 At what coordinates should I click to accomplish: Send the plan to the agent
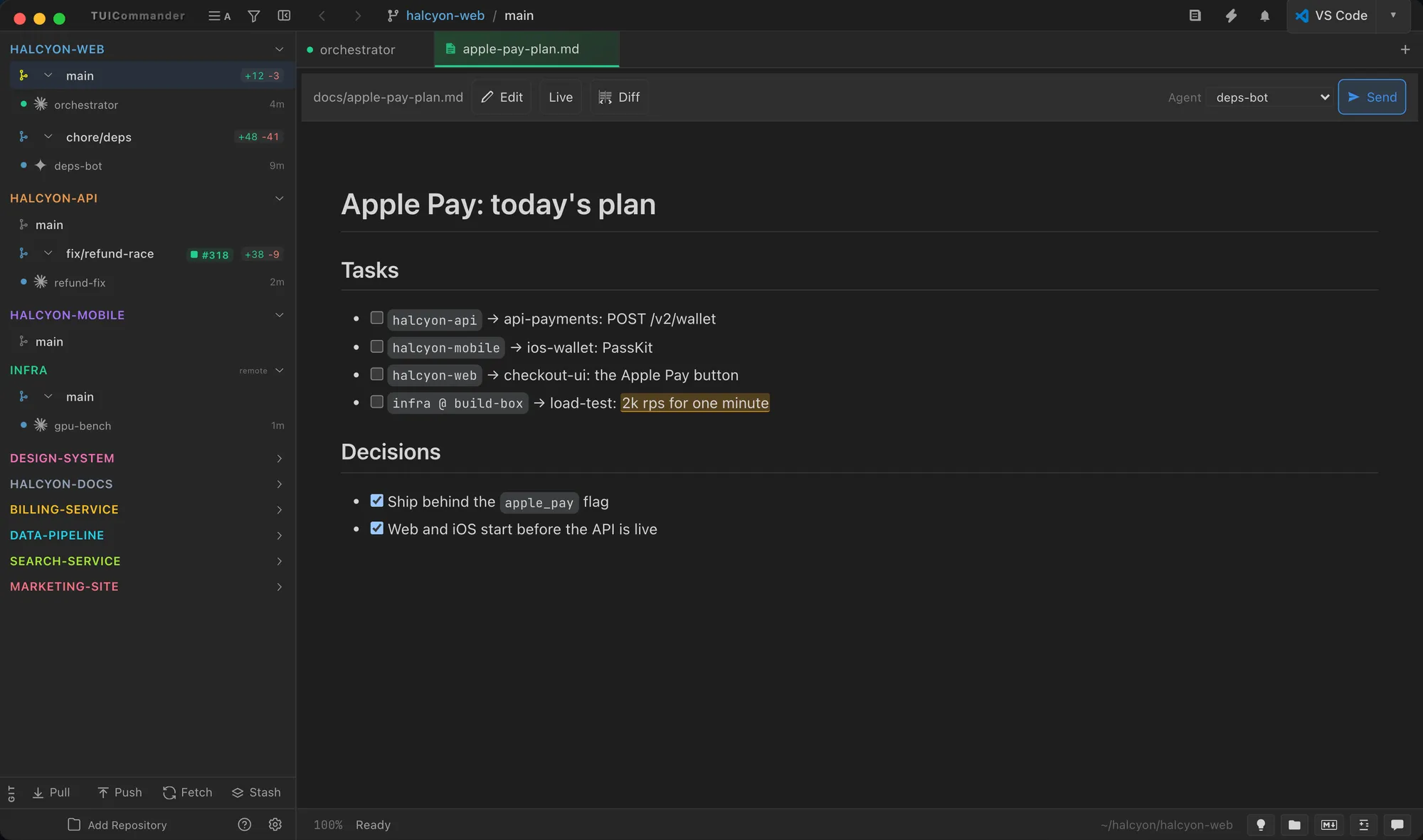pos(1372,97)
